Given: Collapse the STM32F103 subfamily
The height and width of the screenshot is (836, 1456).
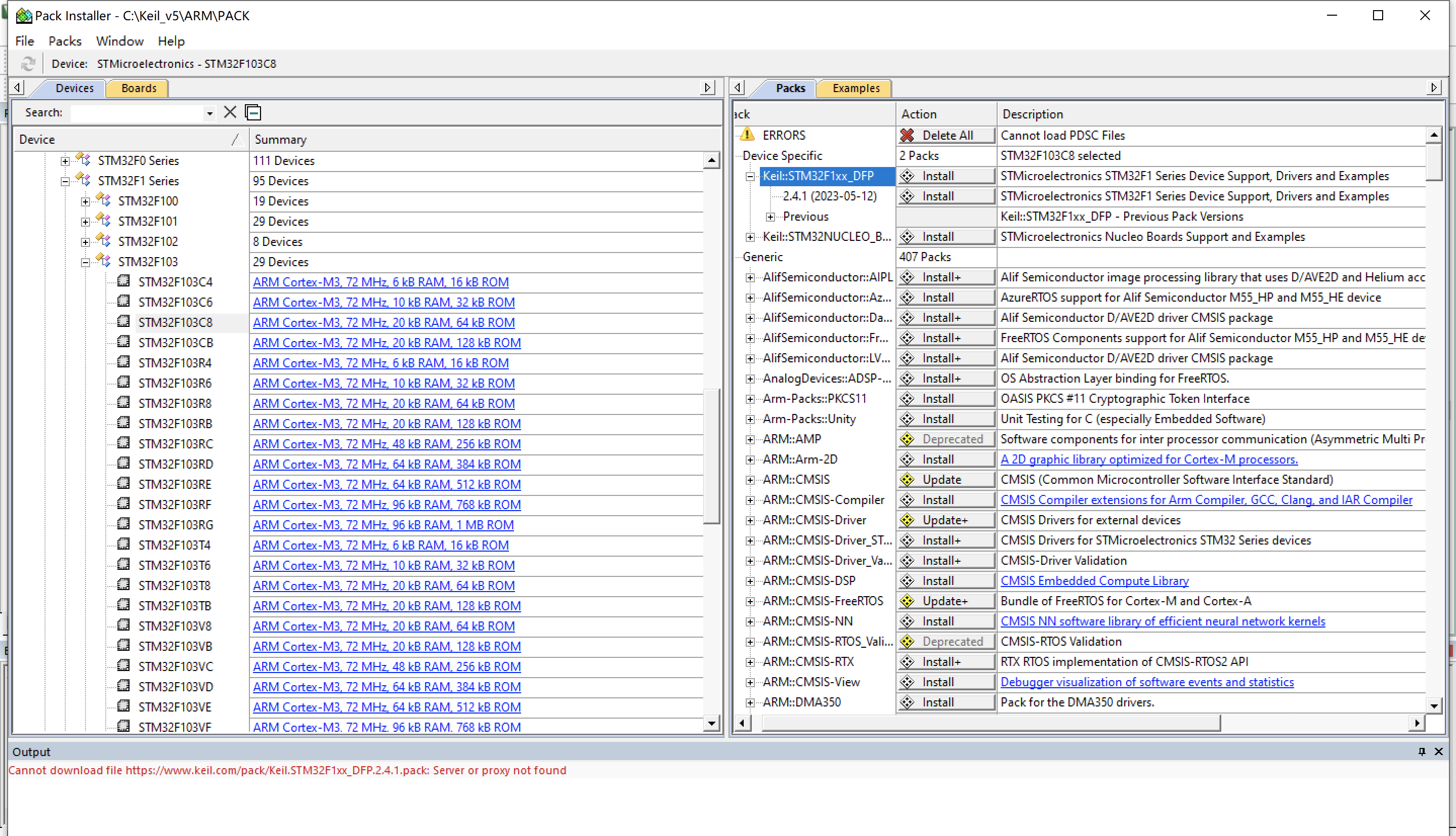Looking at the screenshot, I should coord(85,262).
